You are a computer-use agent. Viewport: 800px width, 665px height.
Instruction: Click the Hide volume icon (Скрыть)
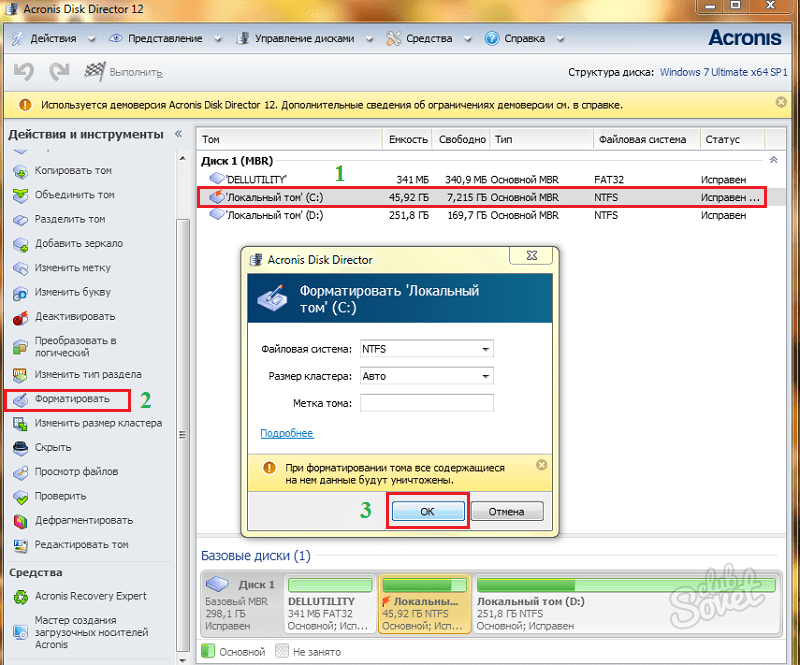point(20,448)
